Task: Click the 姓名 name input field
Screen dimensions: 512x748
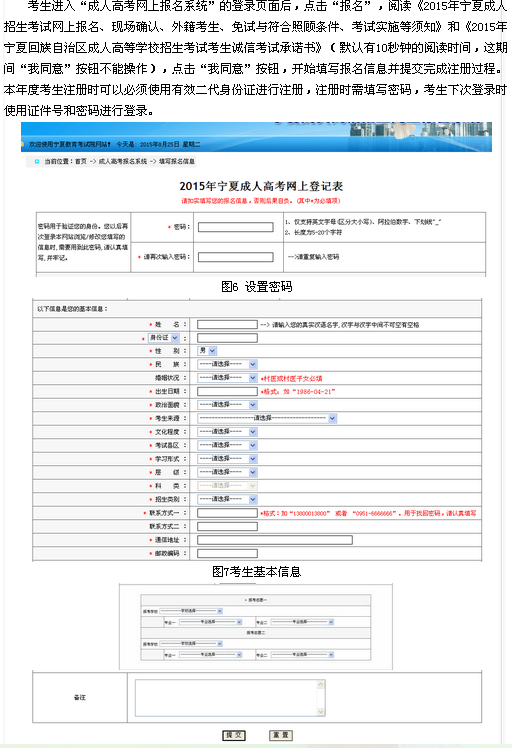Action: 227,324
